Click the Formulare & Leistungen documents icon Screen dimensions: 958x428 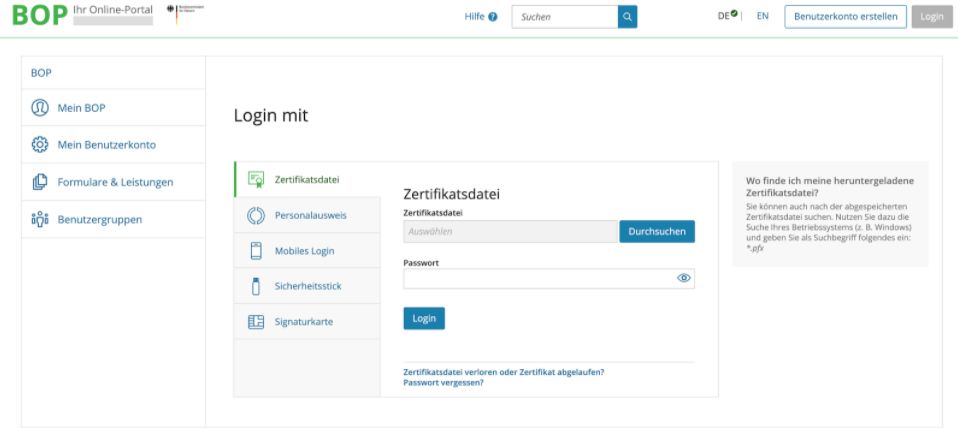click(x=40, y=182)
